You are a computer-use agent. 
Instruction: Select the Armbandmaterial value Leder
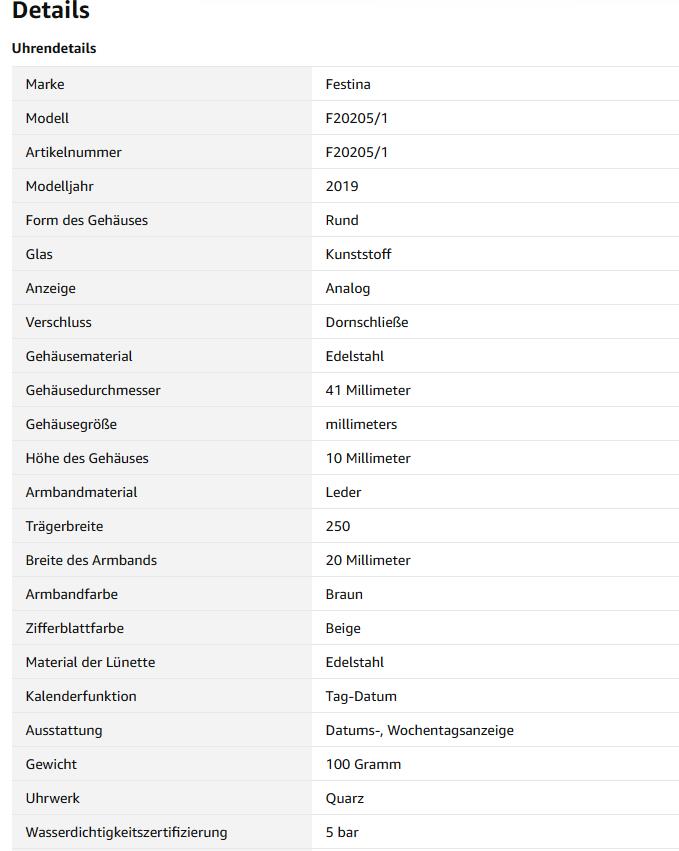(344, 492)
